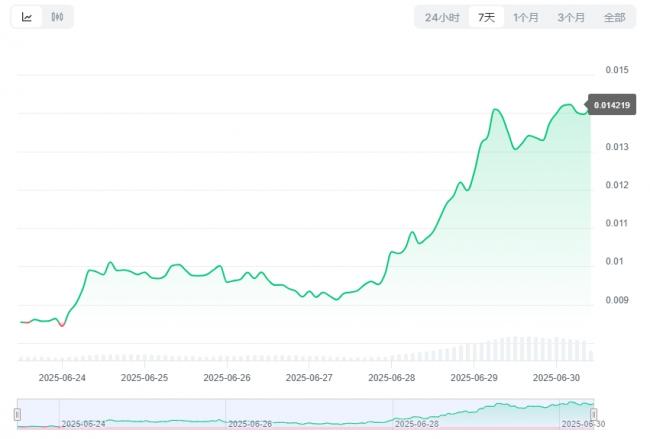The width and height of the screenshot is (650, 439).
Task: Click the 2025-06-25 axis date label
Action: pyautogui.click(x=145, y=378)
